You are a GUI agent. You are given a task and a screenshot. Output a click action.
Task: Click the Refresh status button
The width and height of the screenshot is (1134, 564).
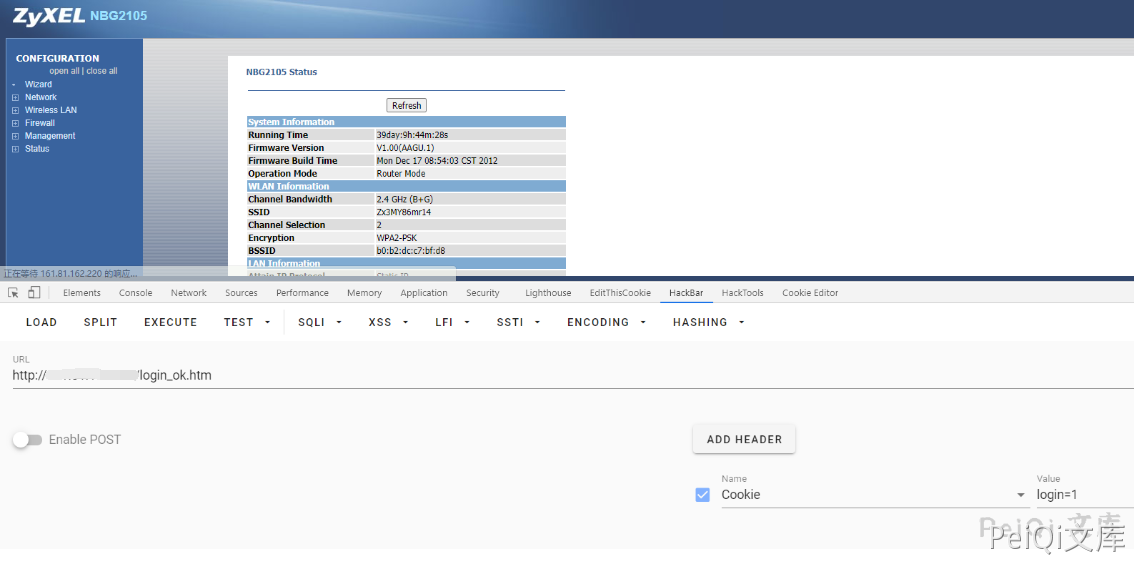coord(406,105)
